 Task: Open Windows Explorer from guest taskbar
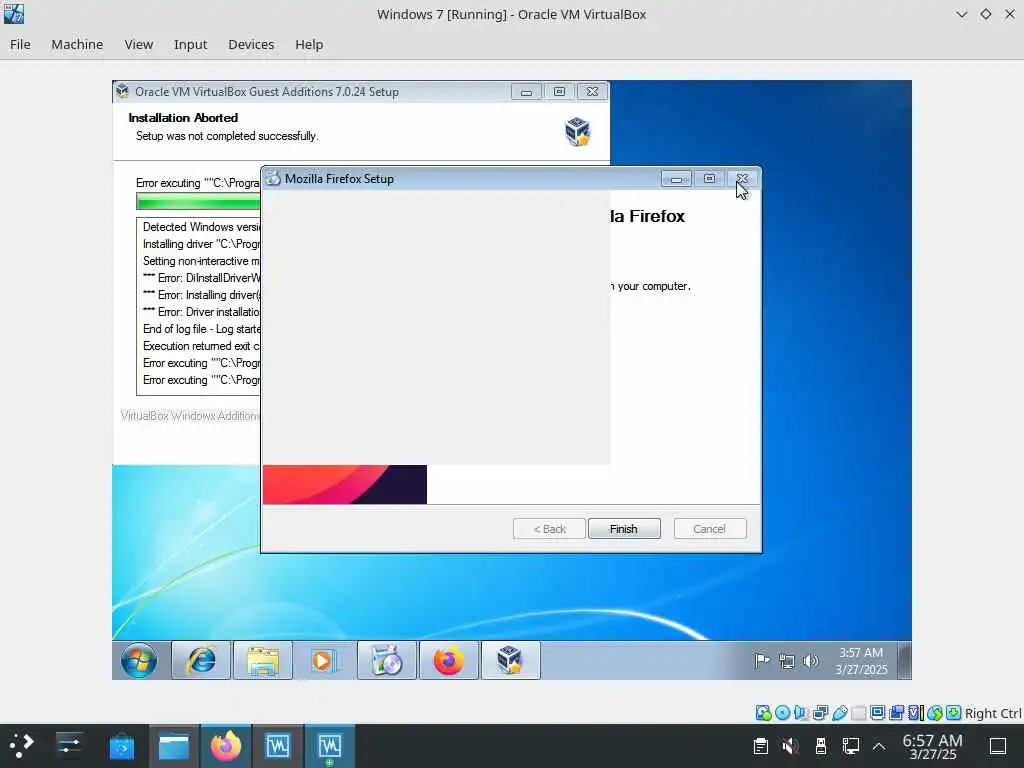pyautogui.click(x=263, y=660)
